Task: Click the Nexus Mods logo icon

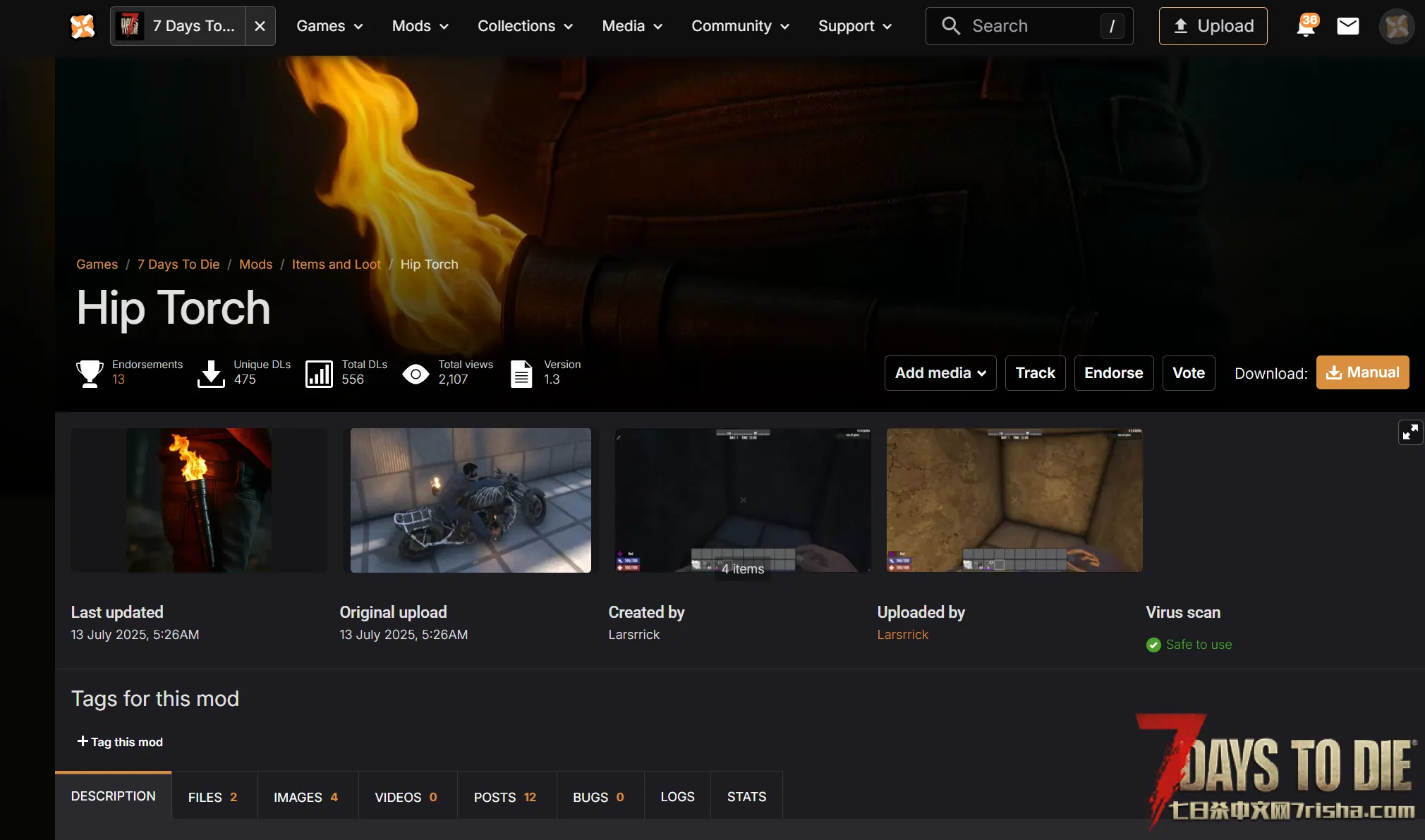Action: (83, 26)
